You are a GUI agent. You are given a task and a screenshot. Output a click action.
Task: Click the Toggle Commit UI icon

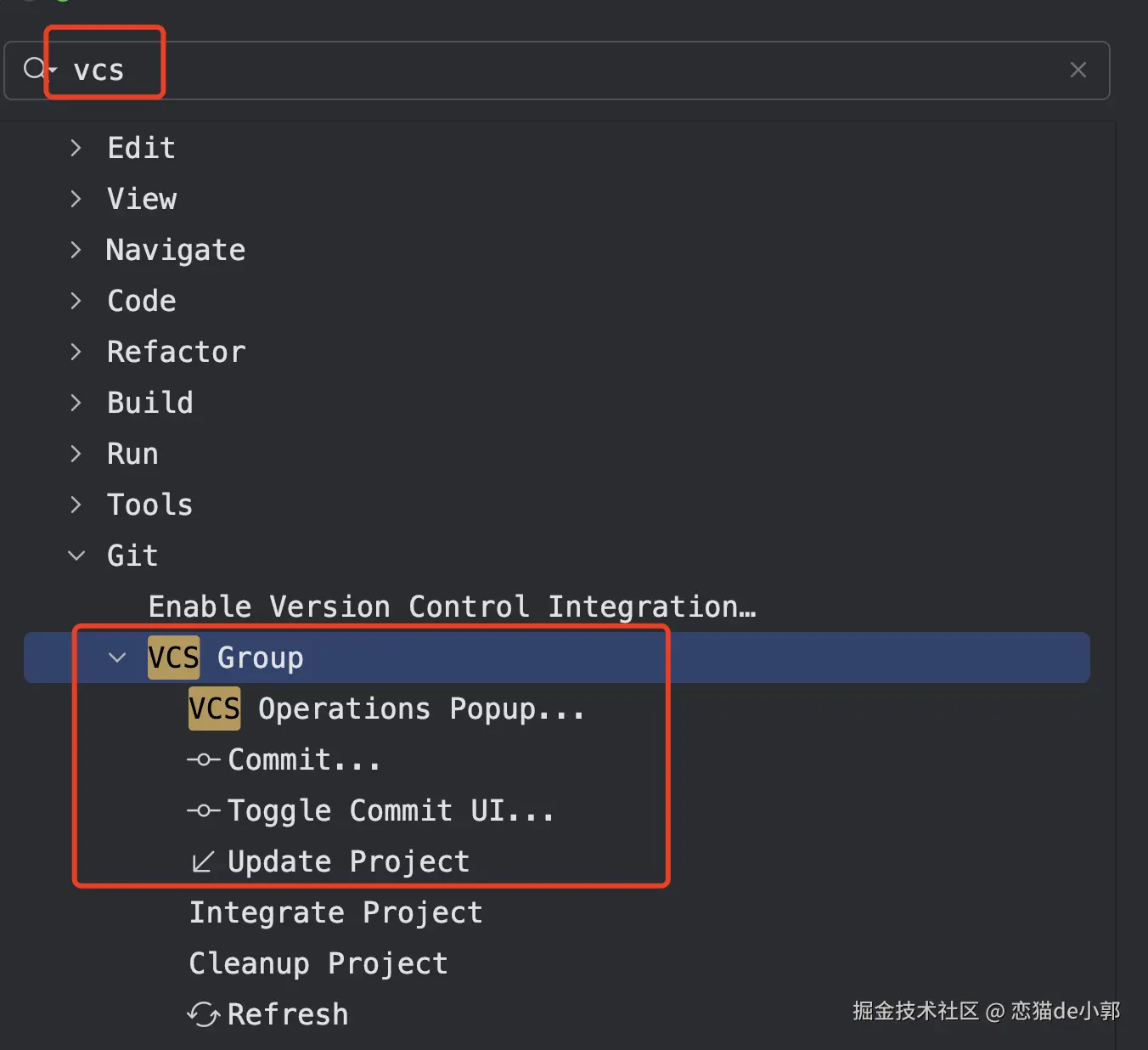point(203,810)
